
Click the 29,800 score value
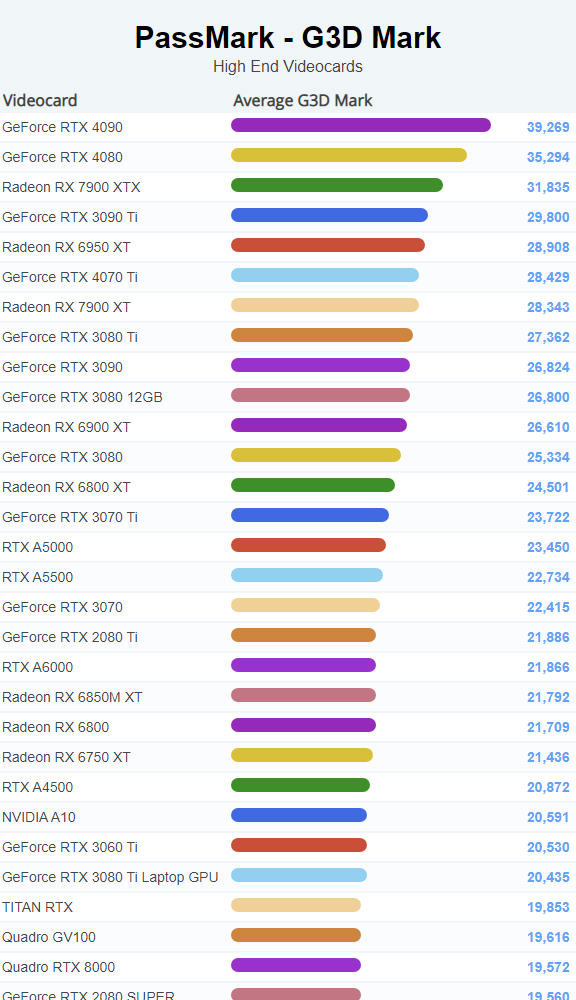pyautogui.click(x=548, y=217)
